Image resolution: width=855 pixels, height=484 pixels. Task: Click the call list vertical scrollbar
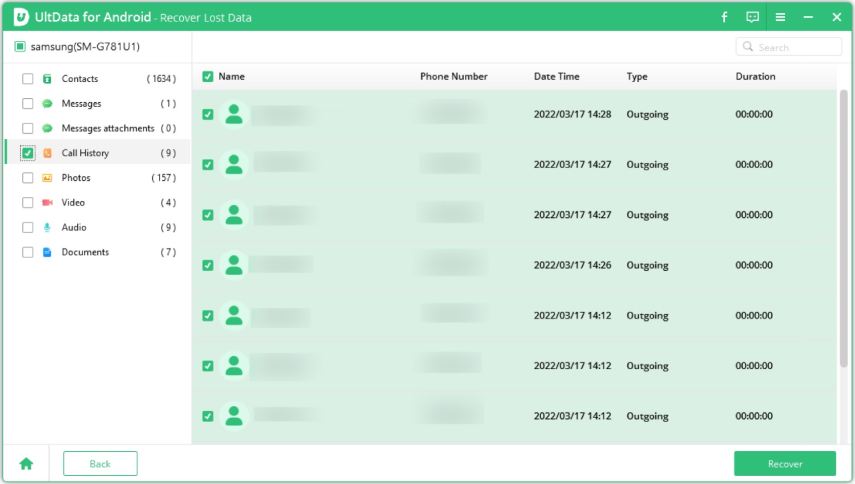(844, 229)
